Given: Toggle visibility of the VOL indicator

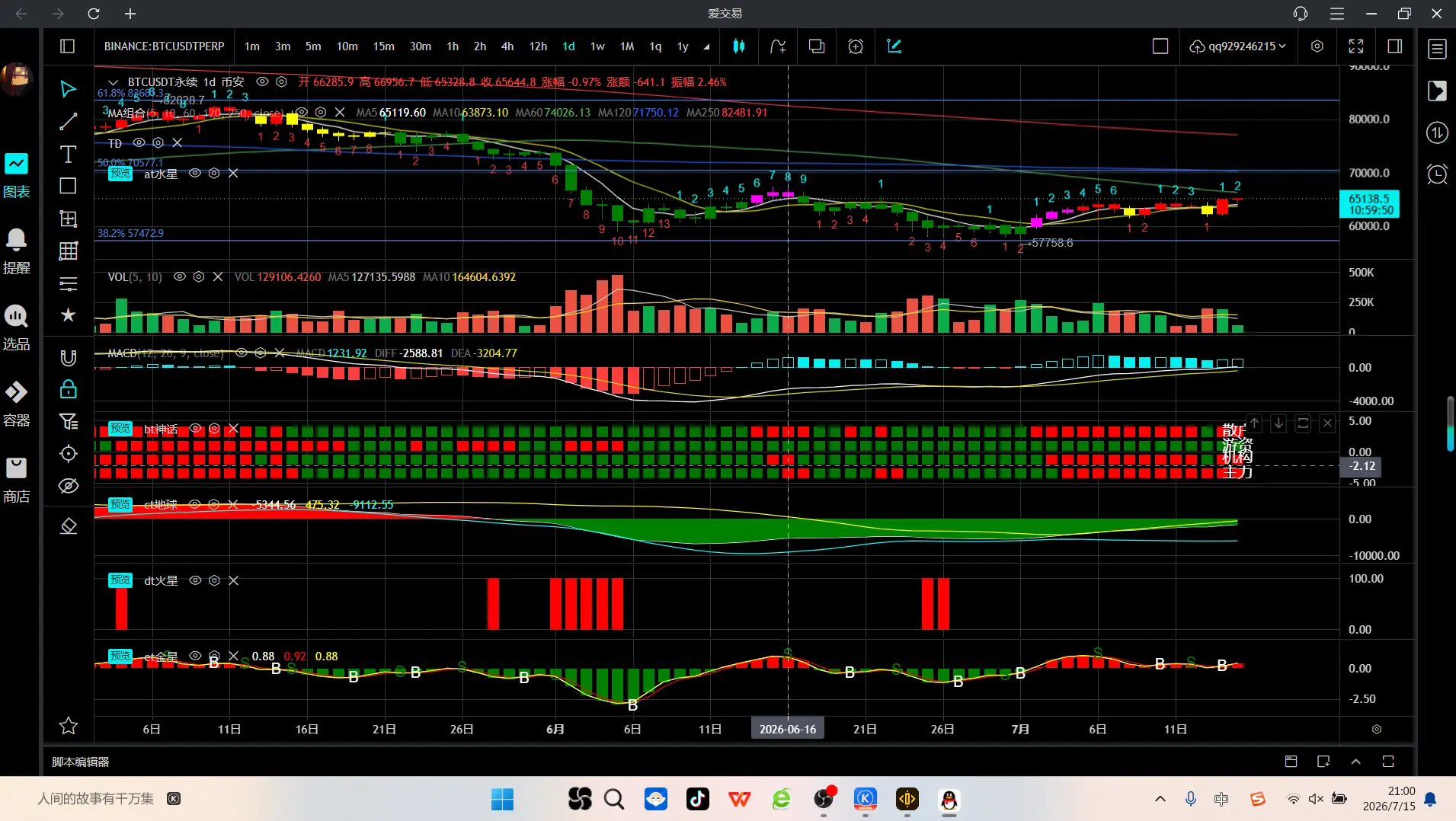Looking at the screenshot, I should click(180, 277).
